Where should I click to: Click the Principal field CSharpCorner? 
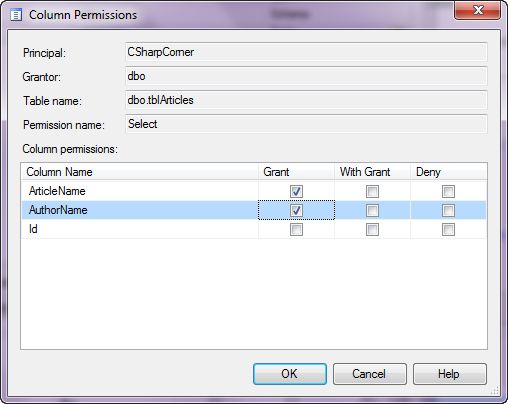tap(306, 52)
